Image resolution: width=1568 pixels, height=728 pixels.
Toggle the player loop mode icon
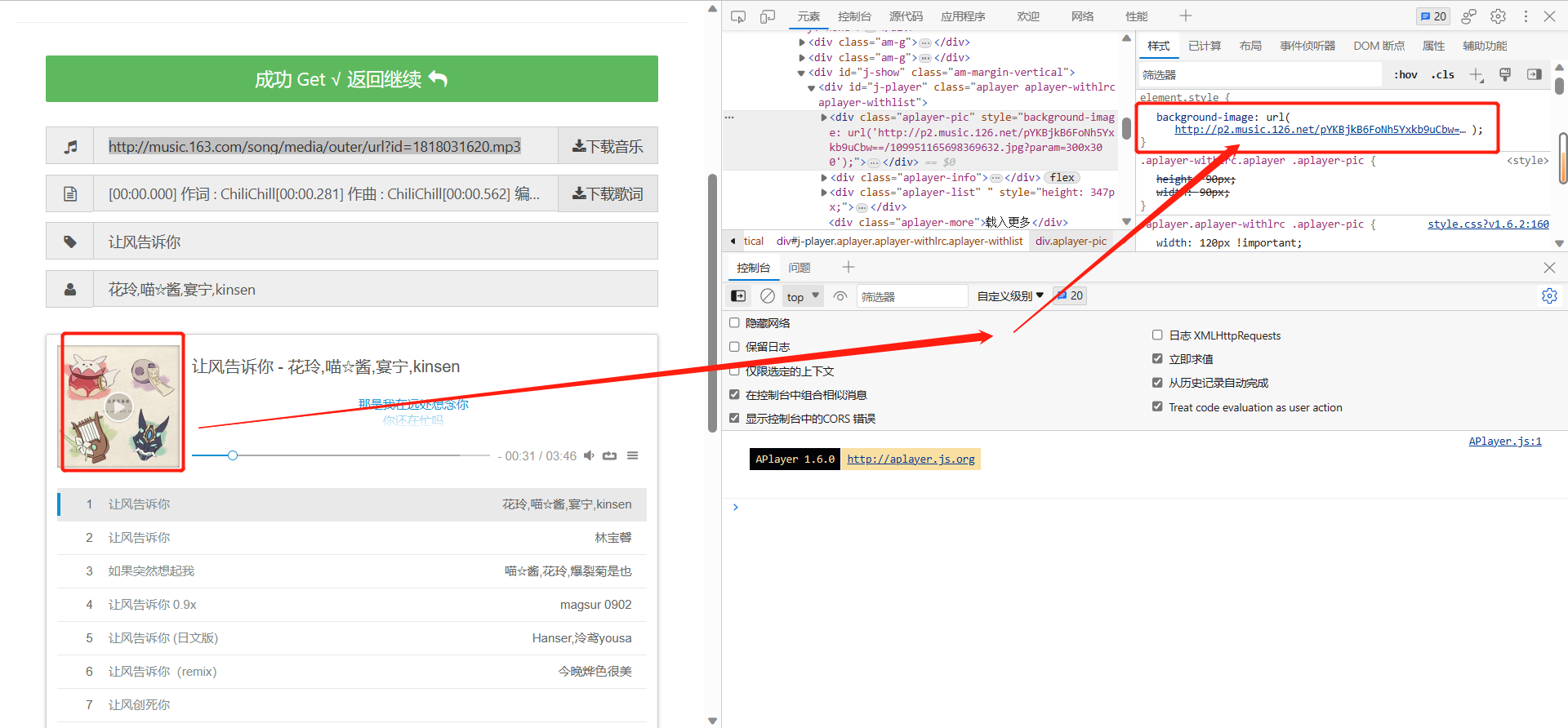[609, 455]
